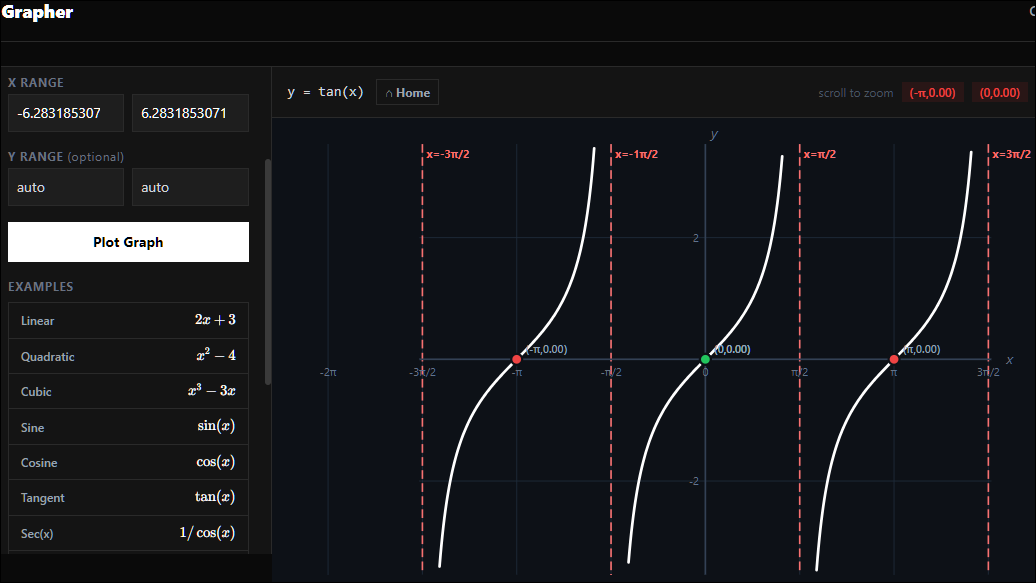This screenshot has height=583, width=1036.
Task: Click the x=π/2 asymptote label
Action: point(820,155)
